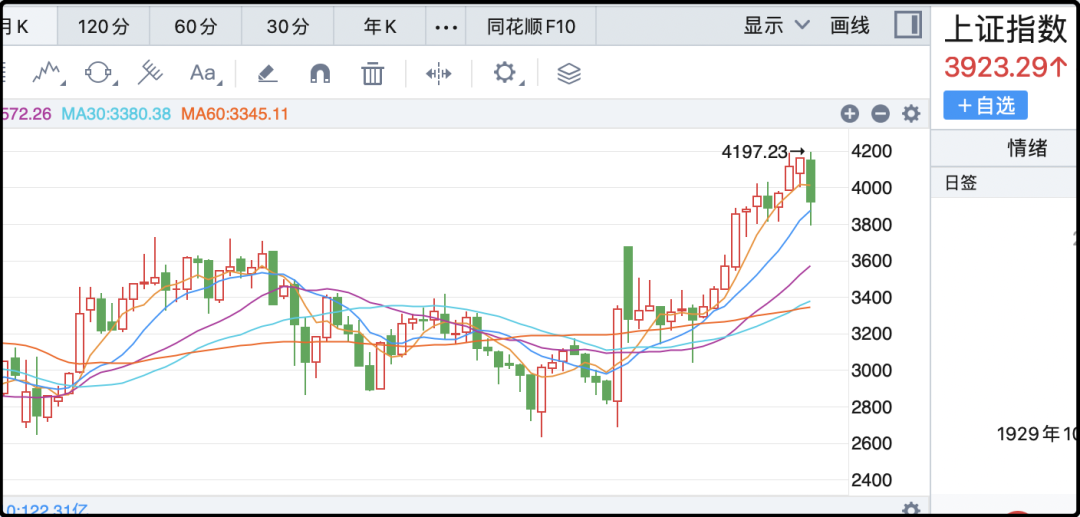The height and width of the screenshot is (517, 1080).
Task: Delete drawings with the trash icon
Action: click(372, 73)
